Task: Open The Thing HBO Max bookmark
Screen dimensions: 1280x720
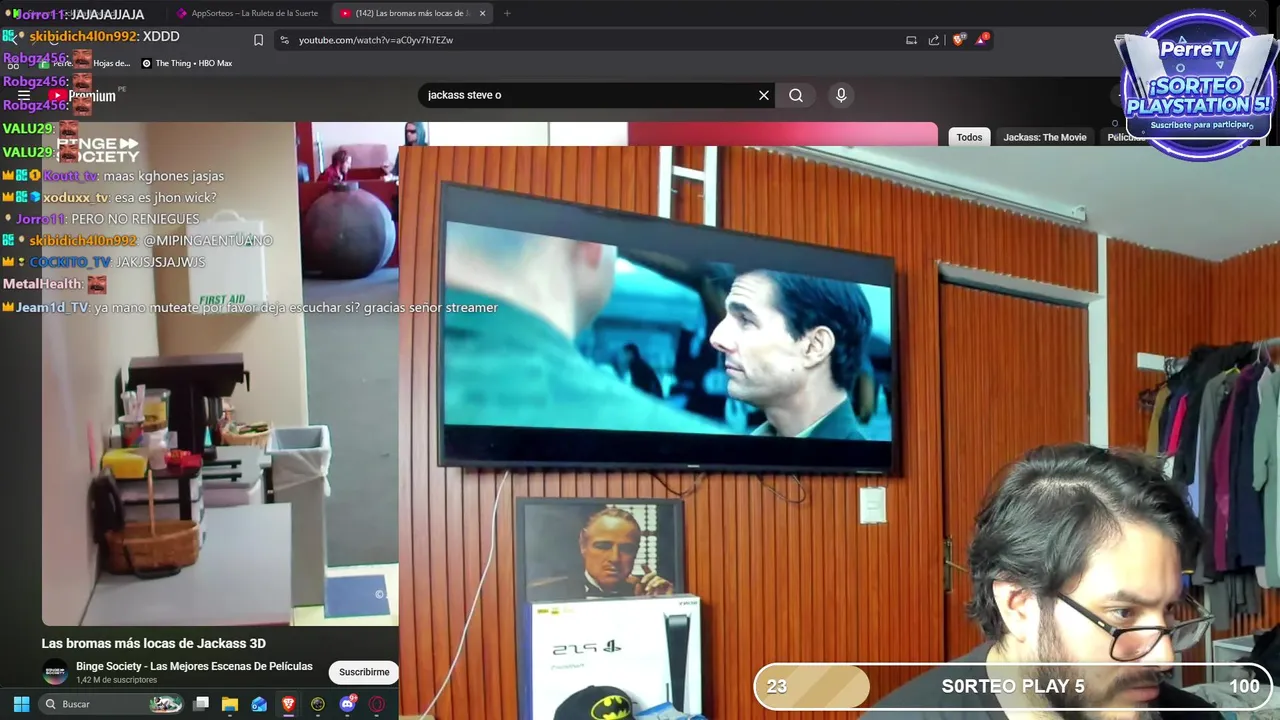Action: click(x=187, y=63)
